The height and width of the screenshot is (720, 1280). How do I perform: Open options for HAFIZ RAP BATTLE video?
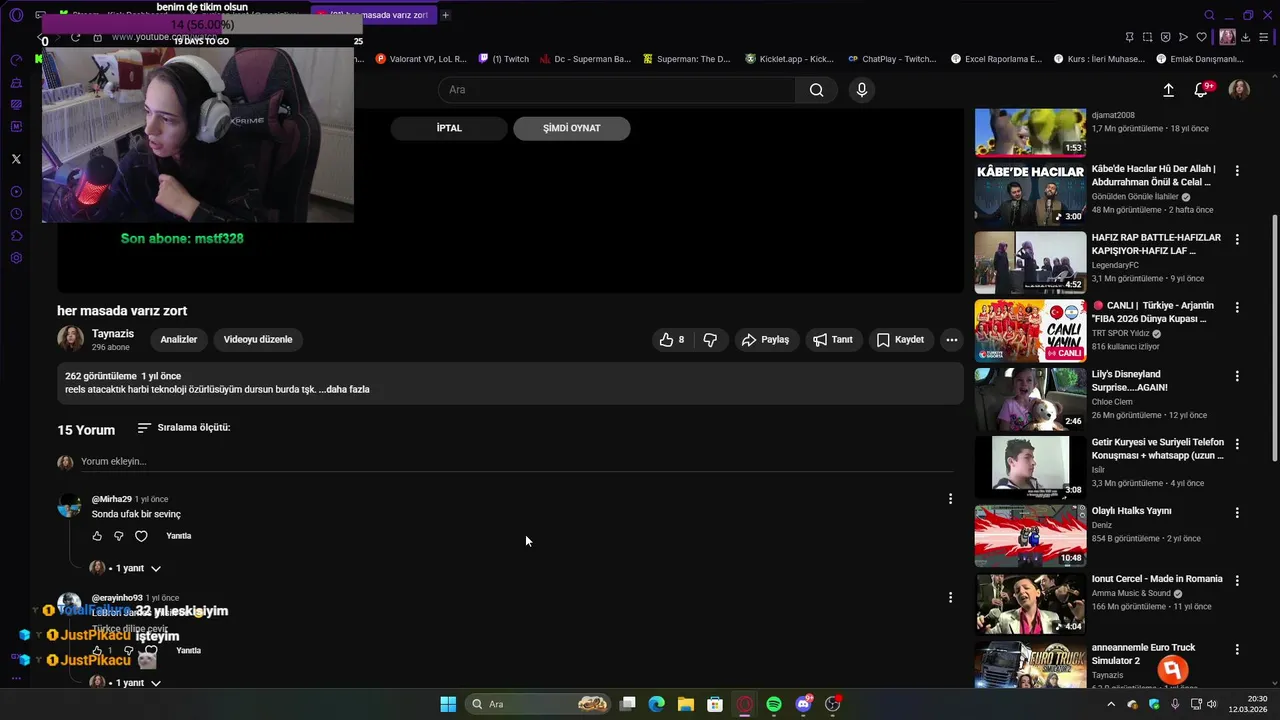pyautogui.click(x=1237, y=240)
